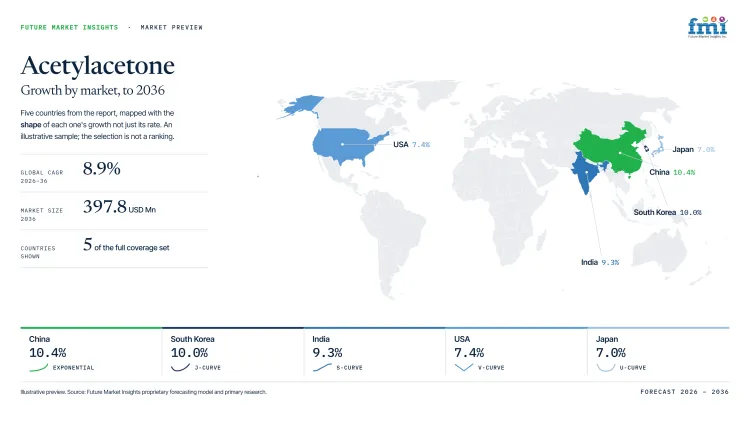Click the Japan islands on the map

pyautogui.click(x=658, y=146)
